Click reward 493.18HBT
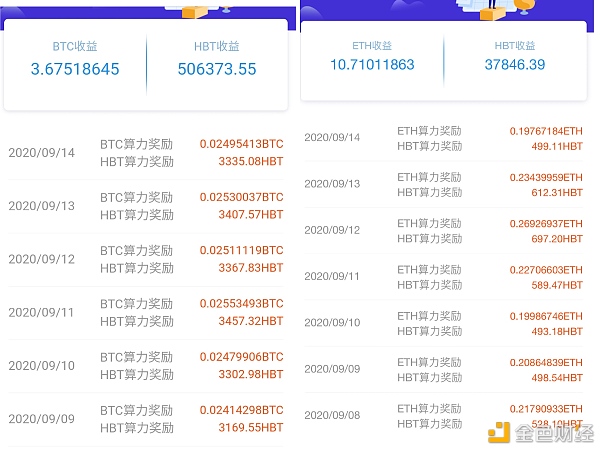 pyautogui.click(x=557, y=331)
